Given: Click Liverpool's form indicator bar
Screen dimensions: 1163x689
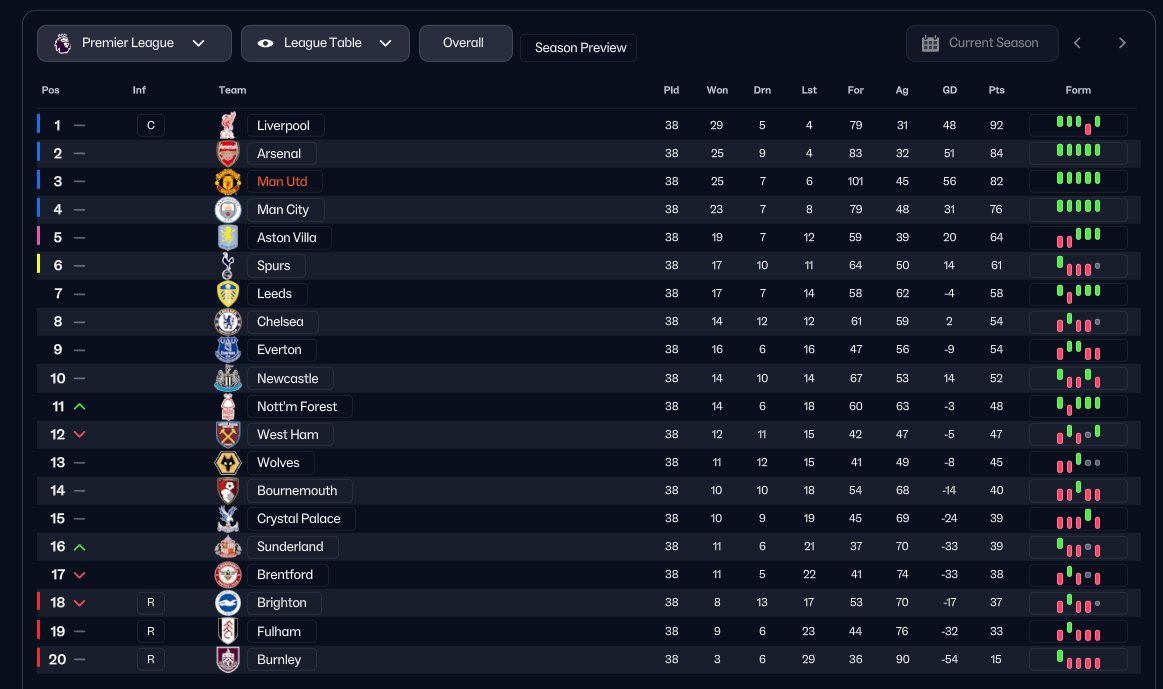Looking at the screenshot, I should coord(1078,125).
